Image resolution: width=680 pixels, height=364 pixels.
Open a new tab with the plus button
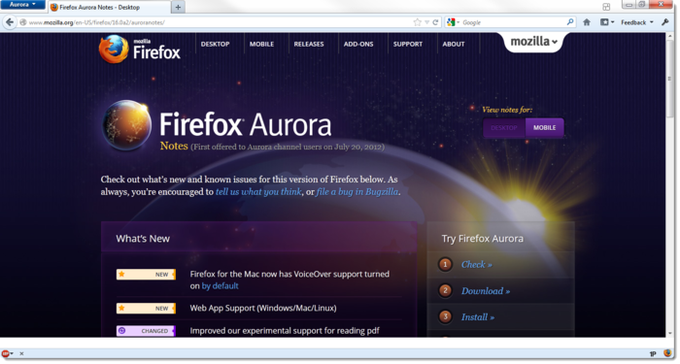(178, 7)
